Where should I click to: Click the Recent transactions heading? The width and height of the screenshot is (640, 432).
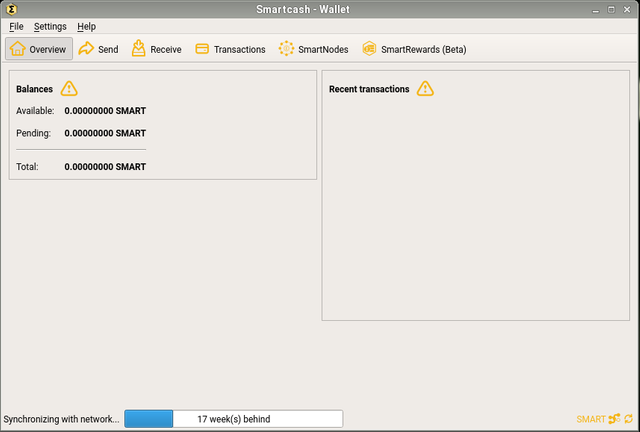click(369, 89)
